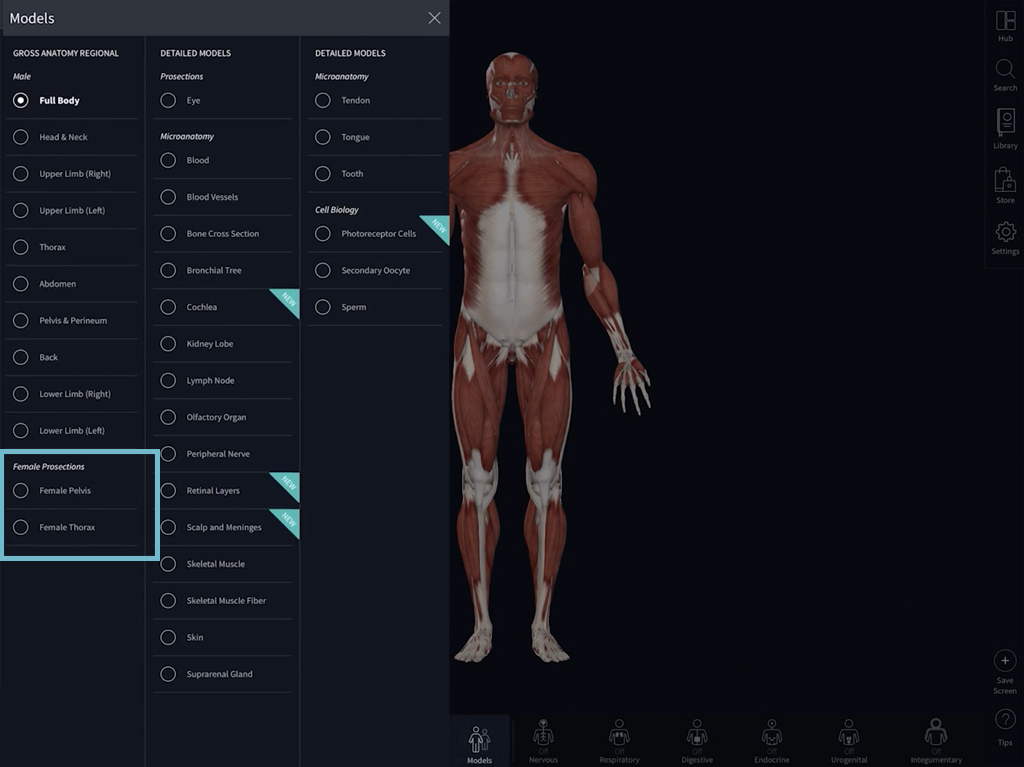Select the Bronchial Tree model
The width and height of the screenshot is (1024, 767).
tap(168, 270)
